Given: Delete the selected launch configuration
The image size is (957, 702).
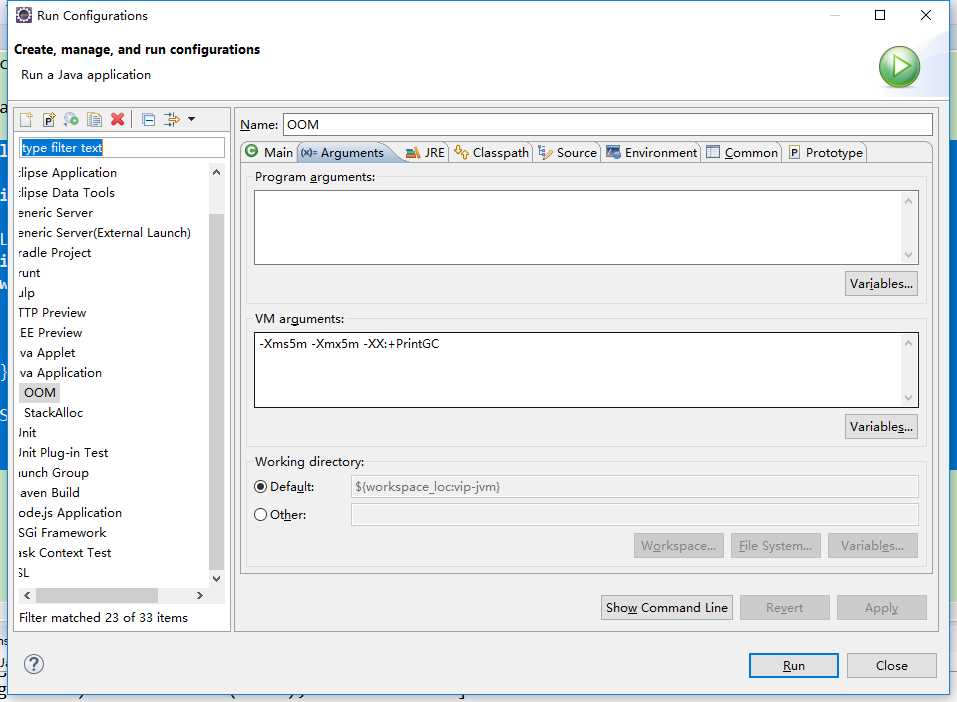Looking at the screenshot, I should [x=118, y=120].
